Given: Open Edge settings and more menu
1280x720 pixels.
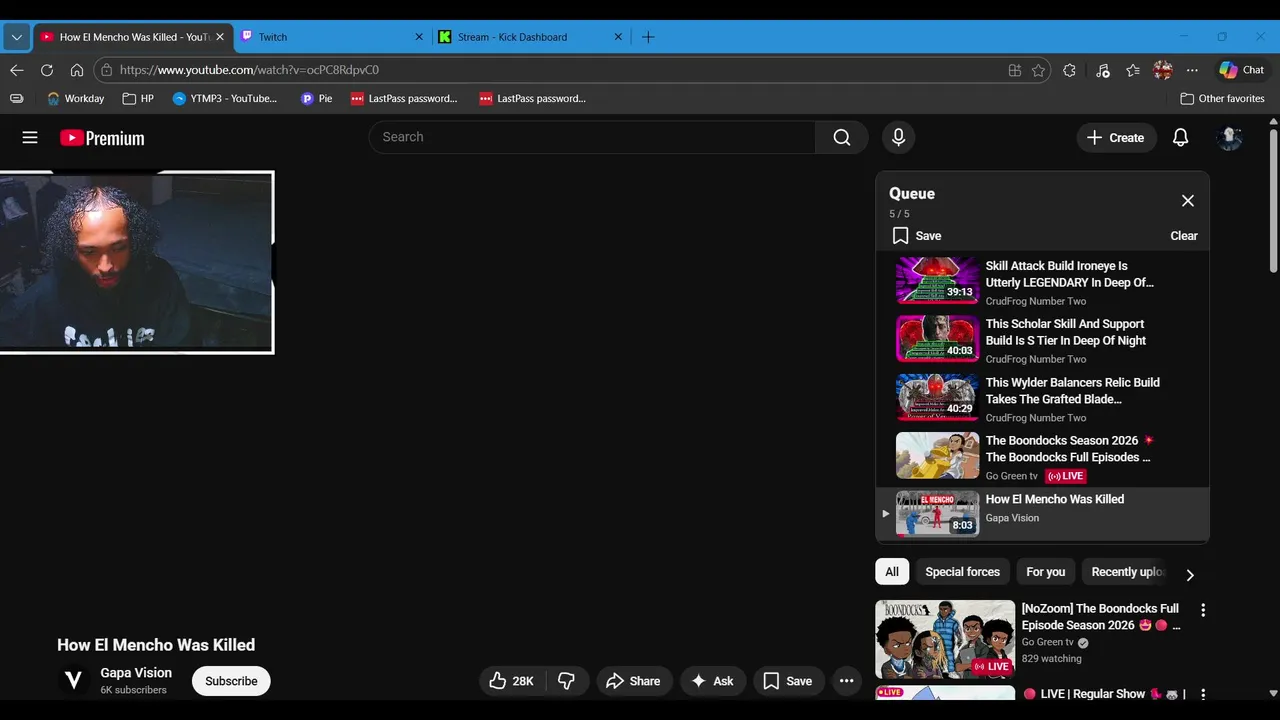Looking at the screenshot, I should pyautogui.click(x=1192, y=70).
